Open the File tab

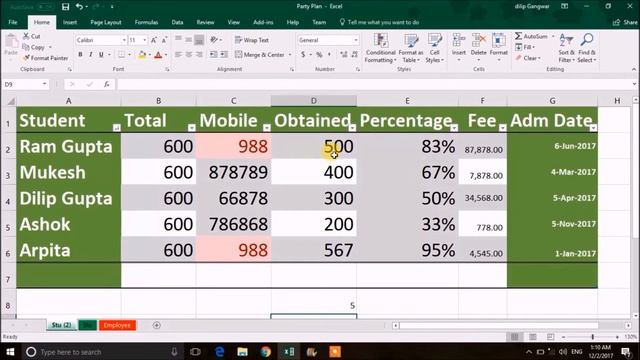coord(13,22)
